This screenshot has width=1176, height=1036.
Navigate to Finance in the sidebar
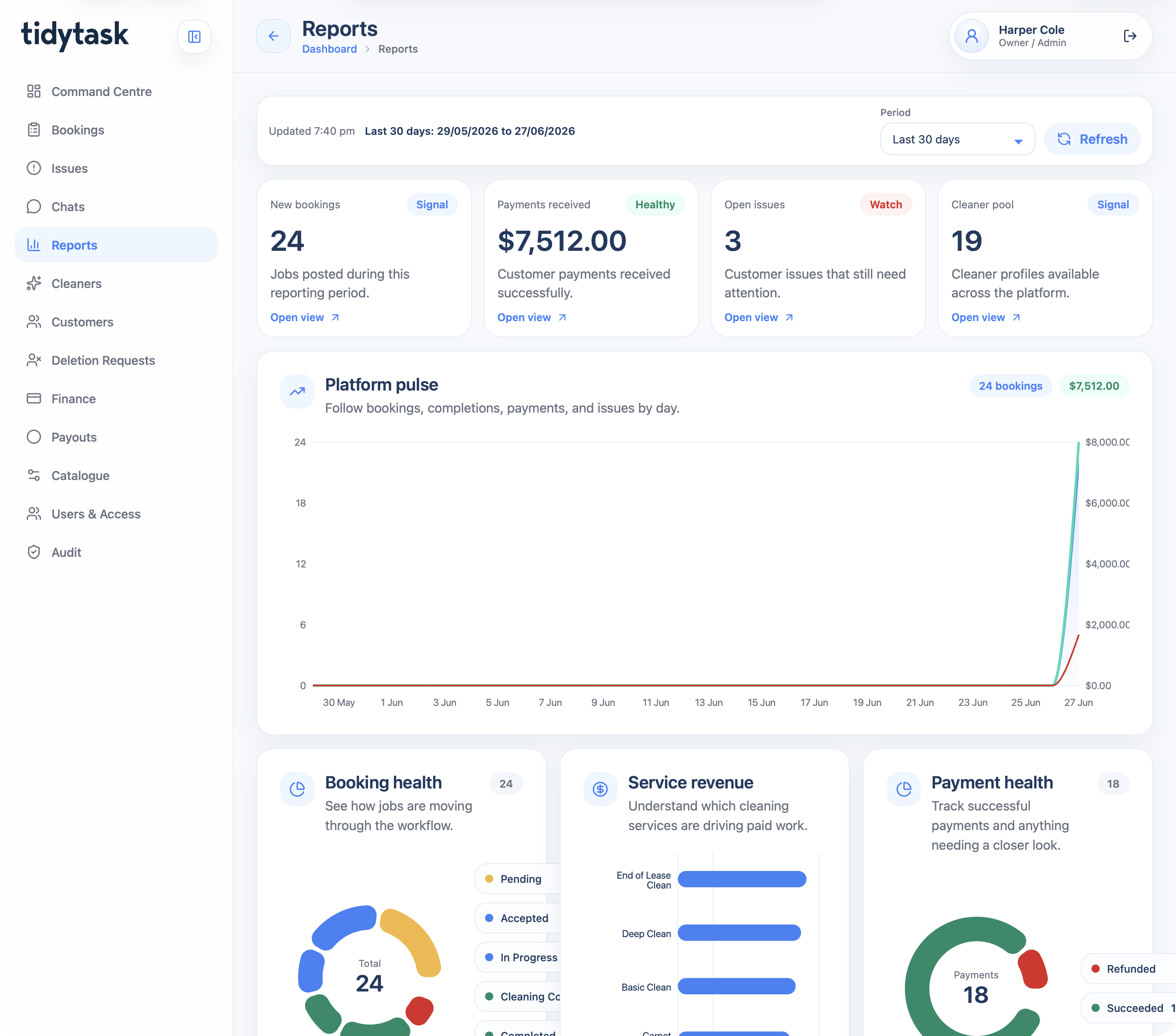(116, 399)
